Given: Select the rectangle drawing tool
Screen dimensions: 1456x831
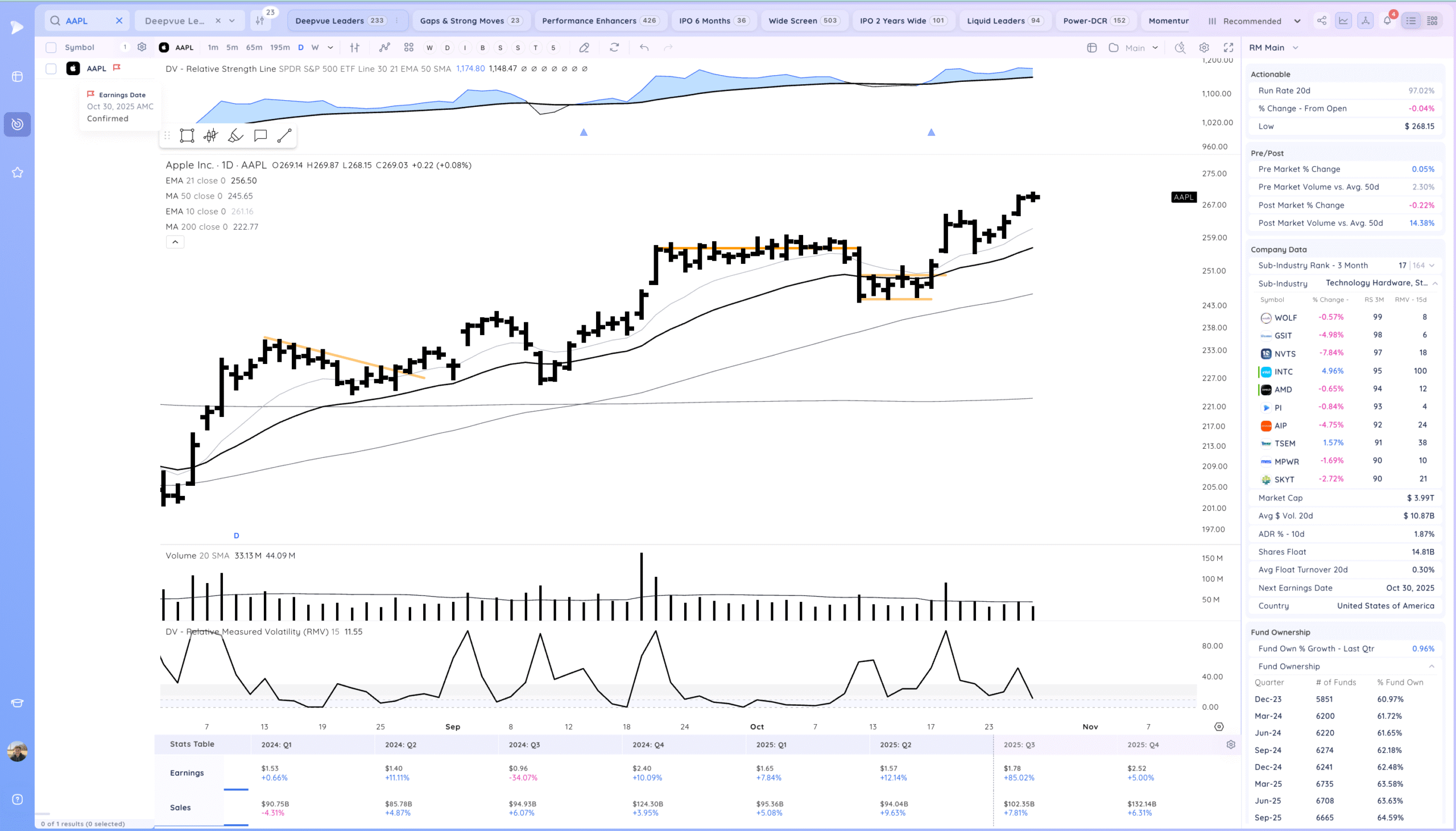Looking at the screenshot, I should pyautogui.click(x=187, y=136).
